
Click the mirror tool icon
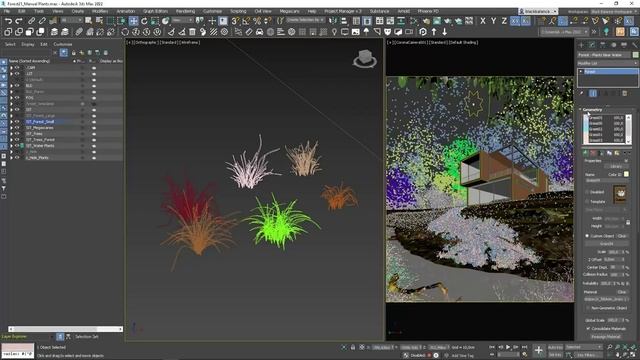(x=333, y=21)
